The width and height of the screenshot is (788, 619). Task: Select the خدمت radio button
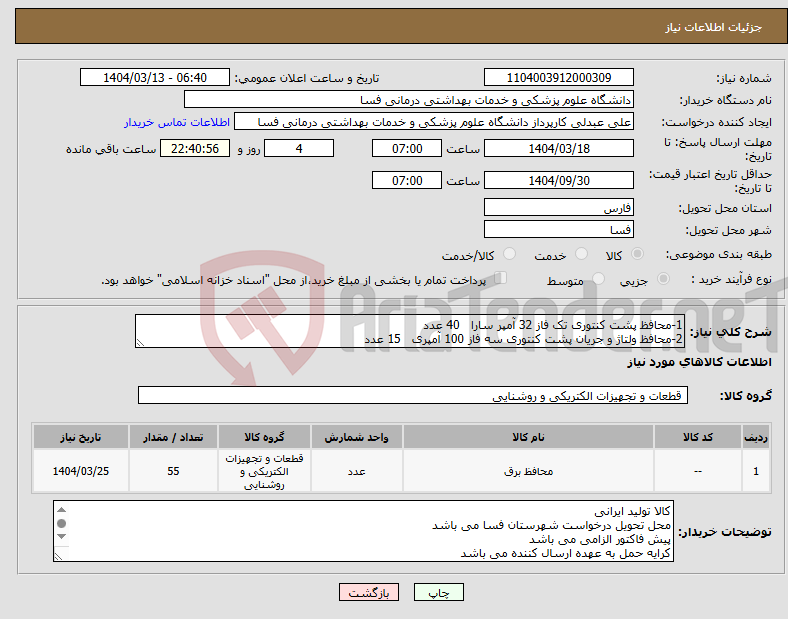point(581,254)
